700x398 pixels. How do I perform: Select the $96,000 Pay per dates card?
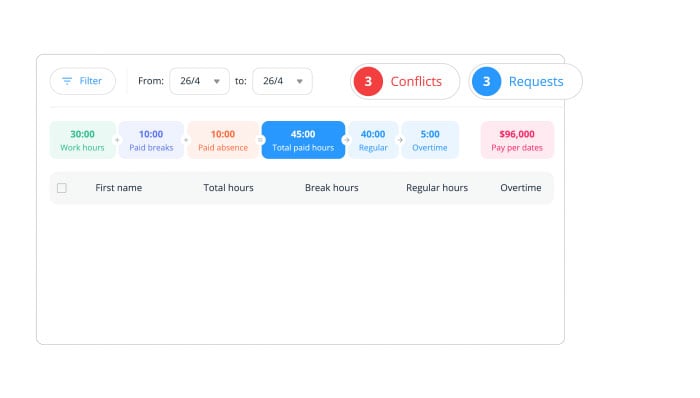click(517, 140)
